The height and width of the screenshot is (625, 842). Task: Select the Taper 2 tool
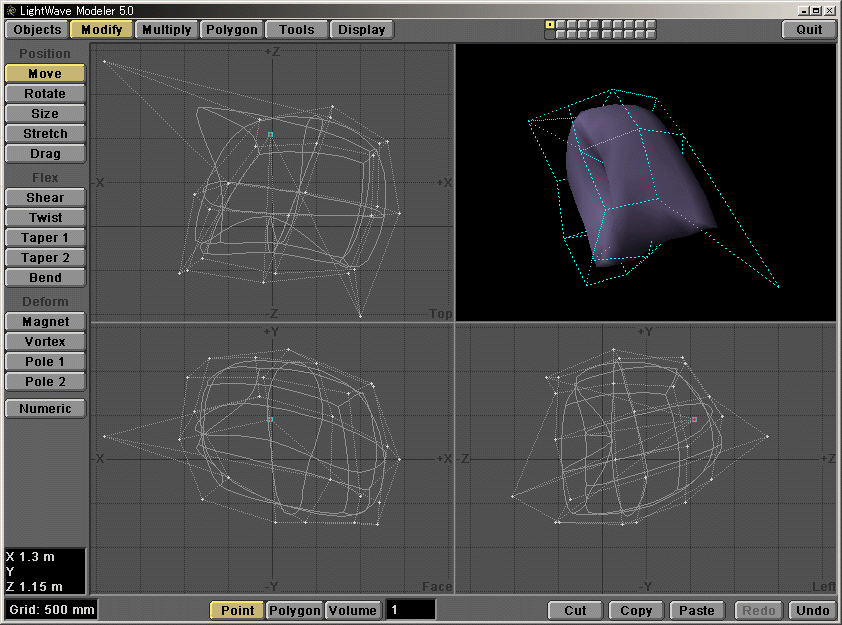point(44,257)
